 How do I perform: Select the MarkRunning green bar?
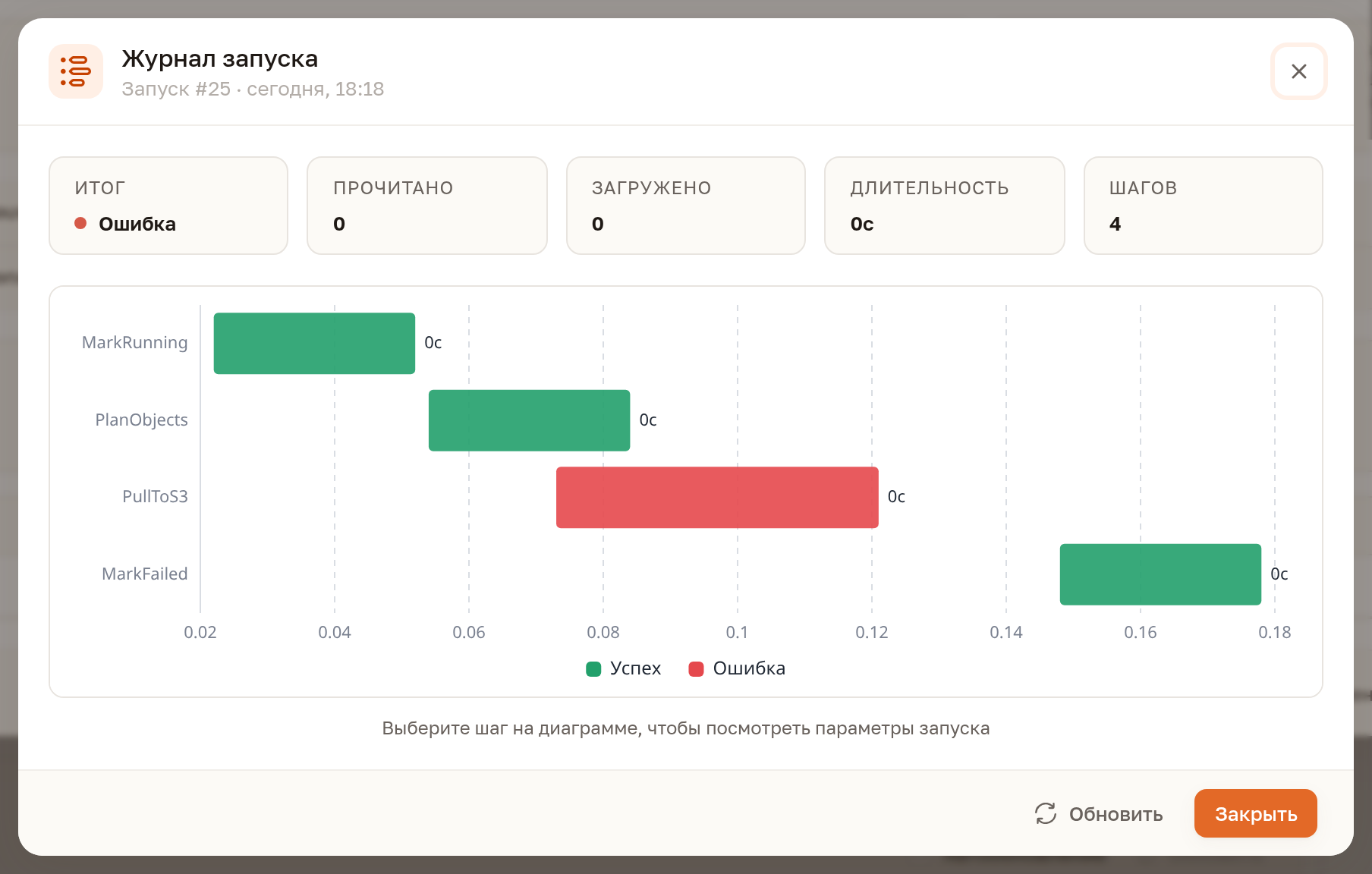(x=314, y=343)
